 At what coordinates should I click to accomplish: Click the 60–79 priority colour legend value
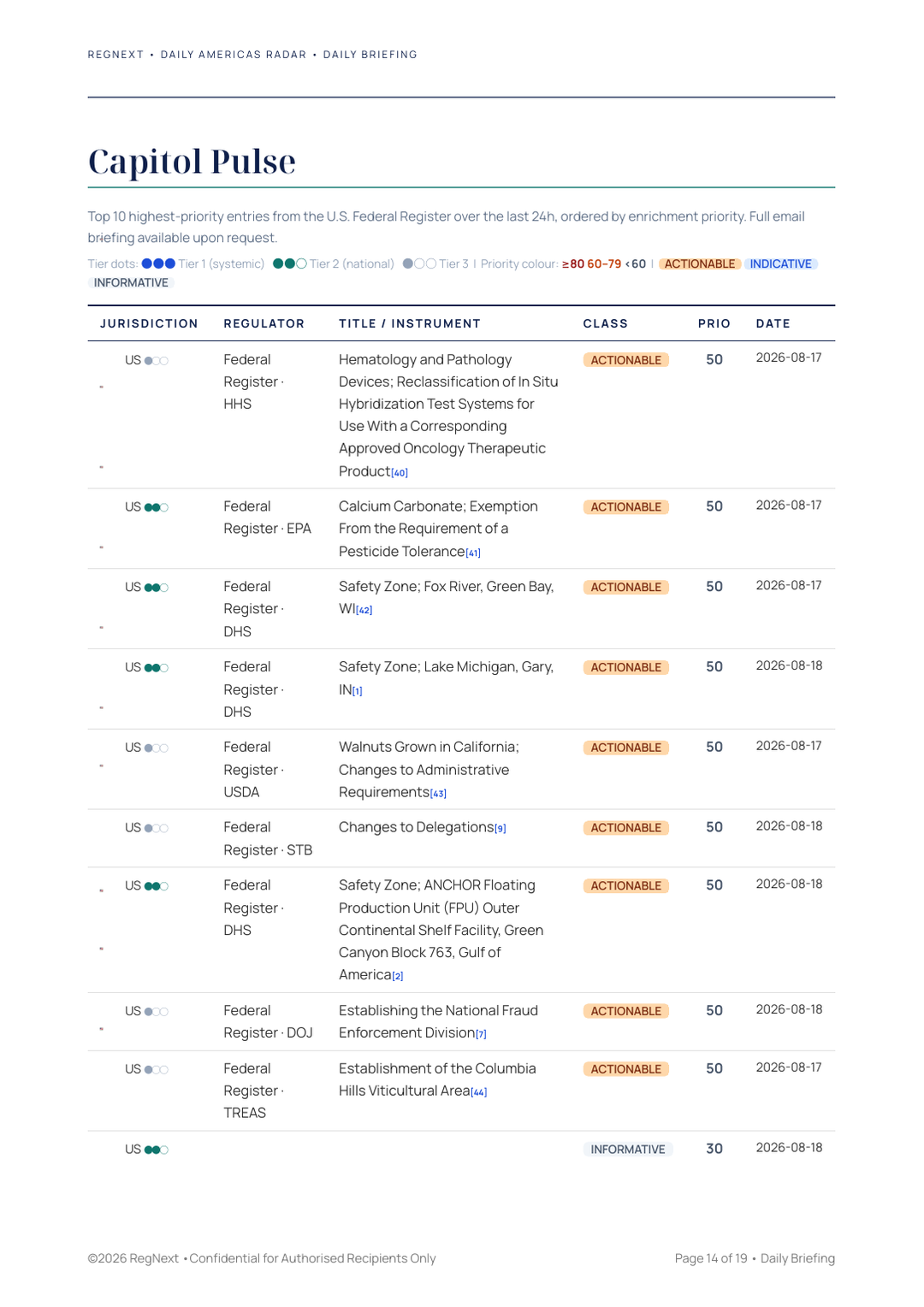click(604, 264)
